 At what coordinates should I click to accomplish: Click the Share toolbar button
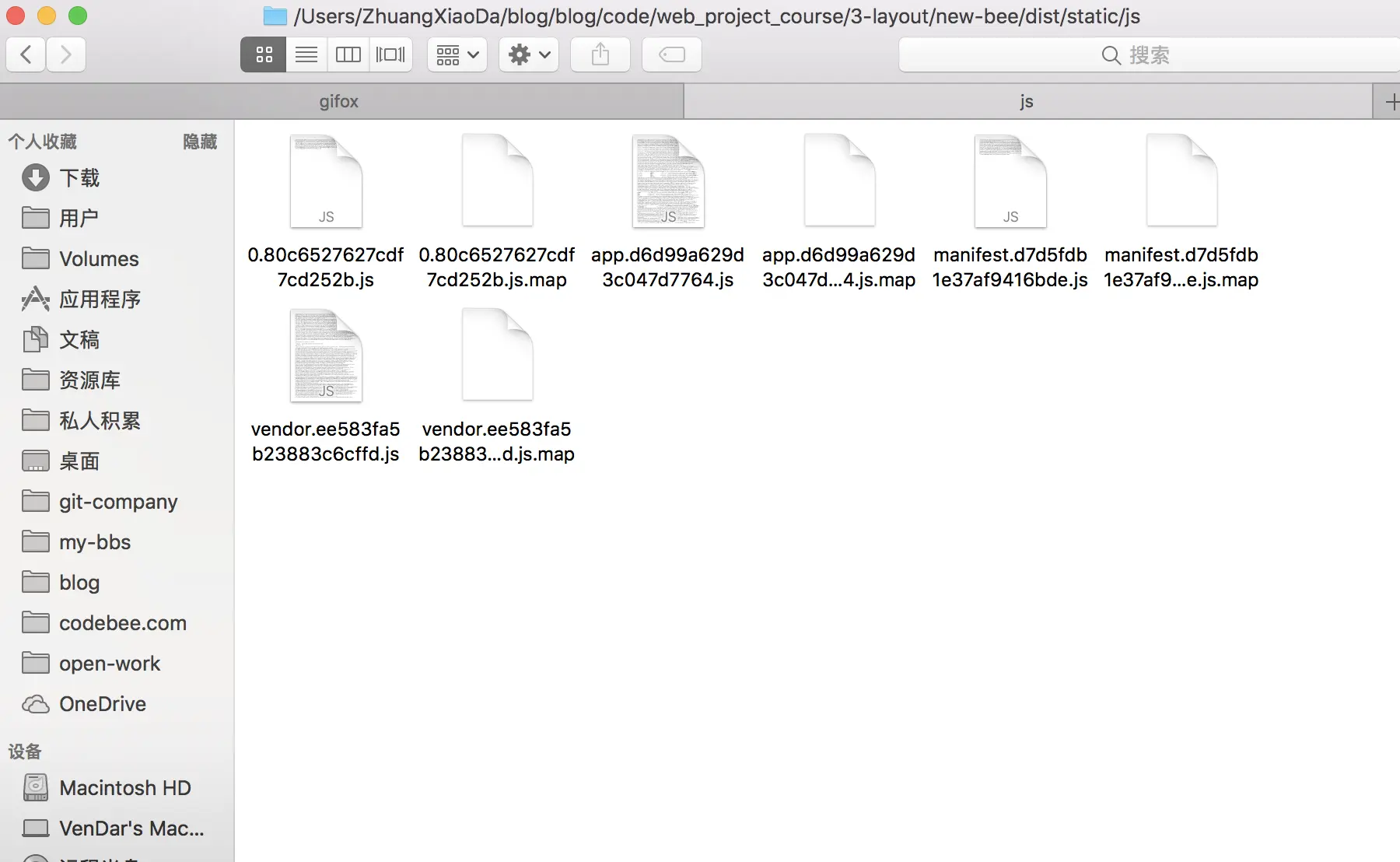(600, 54)
